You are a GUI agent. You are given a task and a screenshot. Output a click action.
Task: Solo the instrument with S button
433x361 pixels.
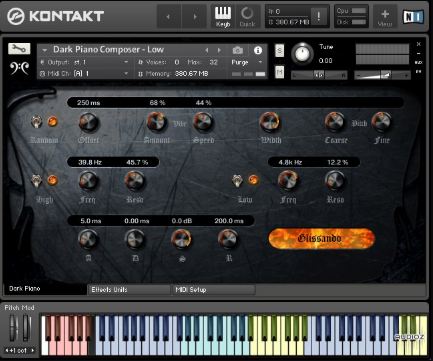click(x=279, y=51)
